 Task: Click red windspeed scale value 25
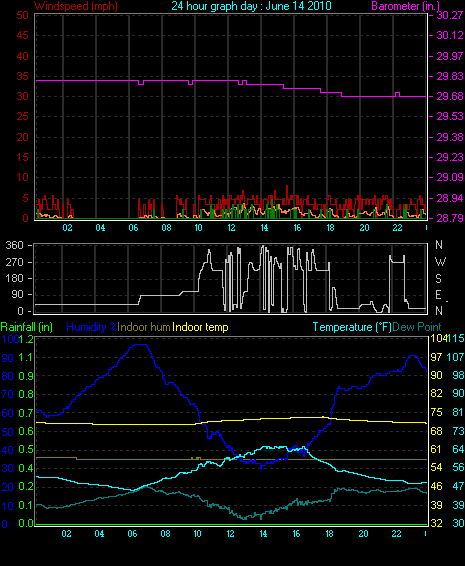pos(22,116)
